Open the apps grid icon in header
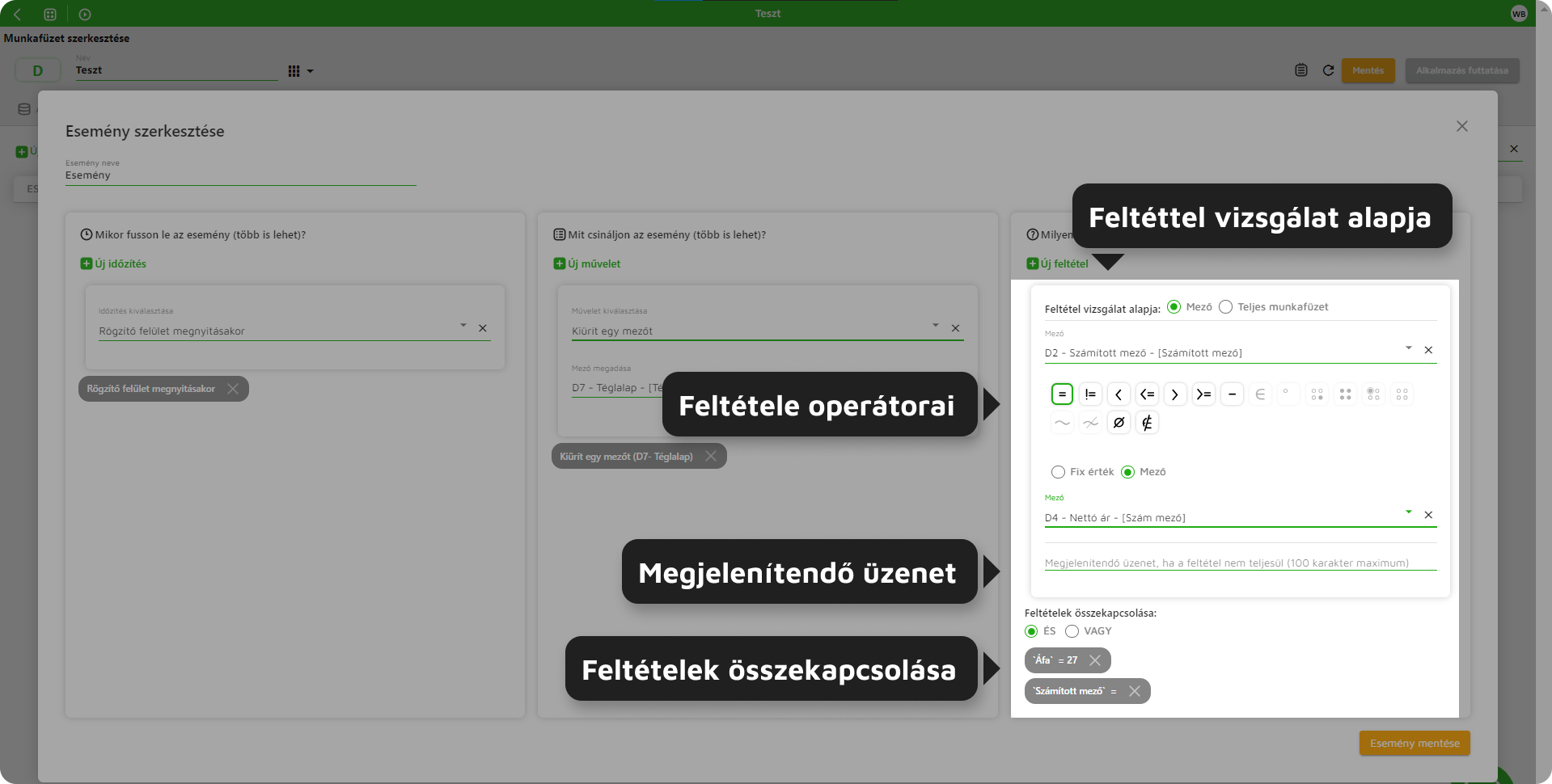The width and height of the screenshot is (1552, 784). coord(50,15)
